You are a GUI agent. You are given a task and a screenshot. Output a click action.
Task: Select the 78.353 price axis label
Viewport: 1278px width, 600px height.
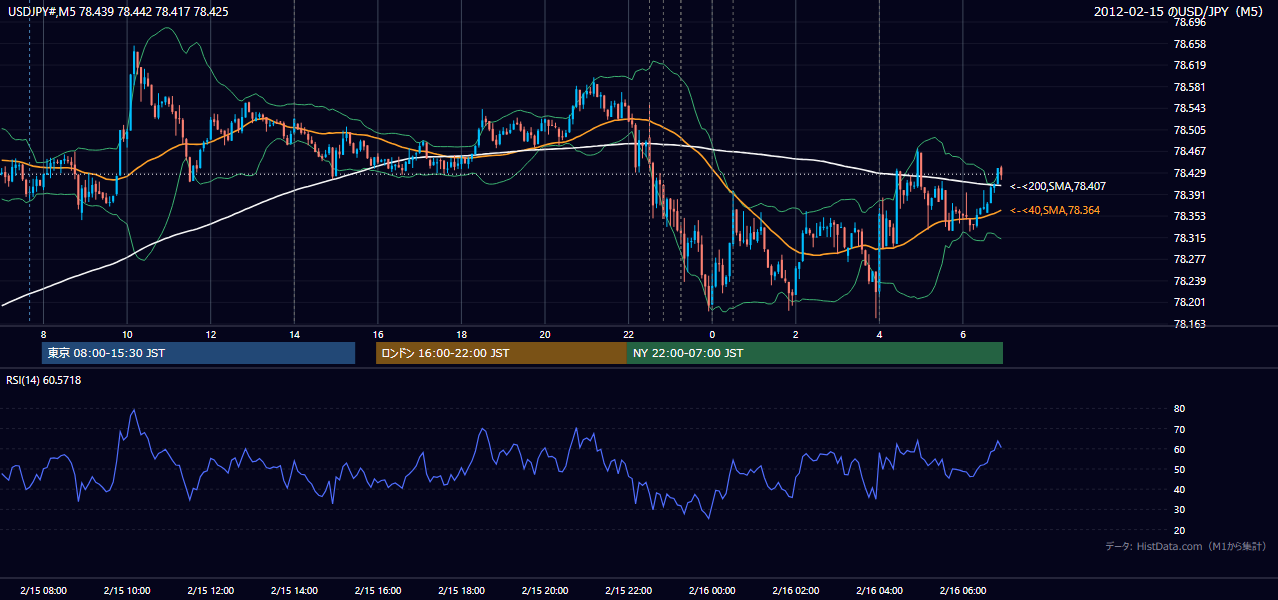click(1189, 216)
